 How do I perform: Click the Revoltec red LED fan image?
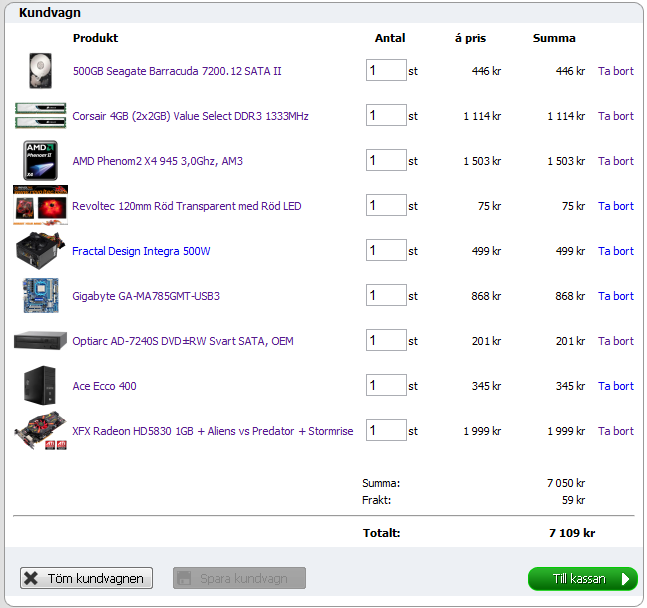coord(40,206)
